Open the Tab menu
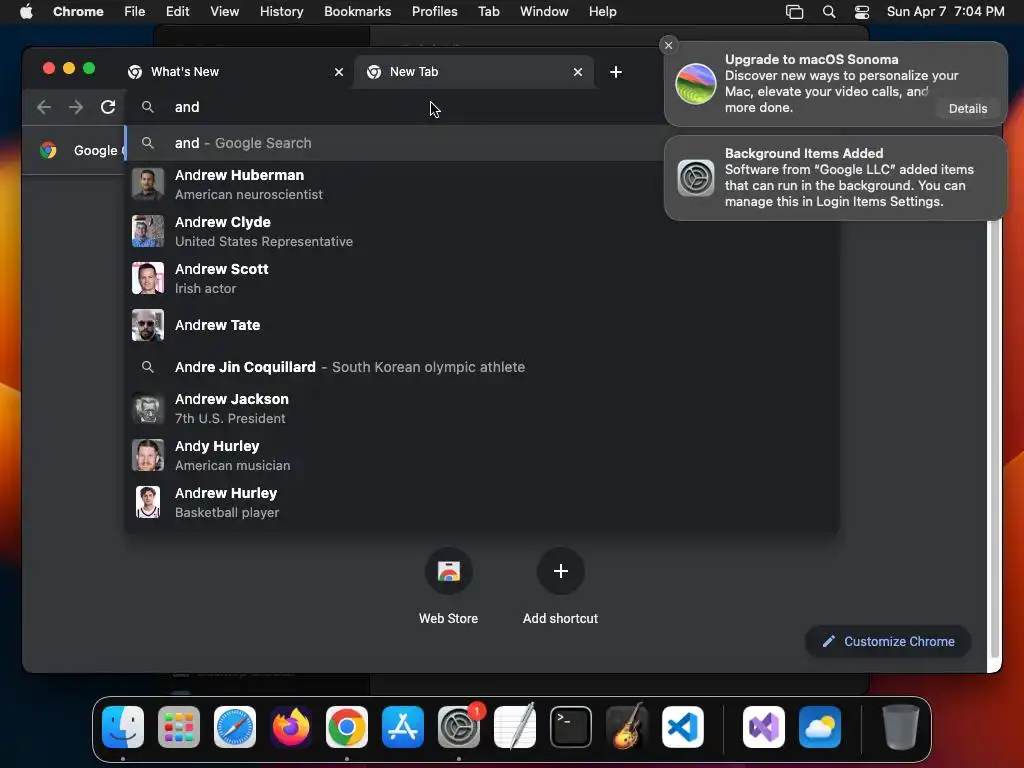Viewport: 1024px width, 768px height. tap(488, 11)
